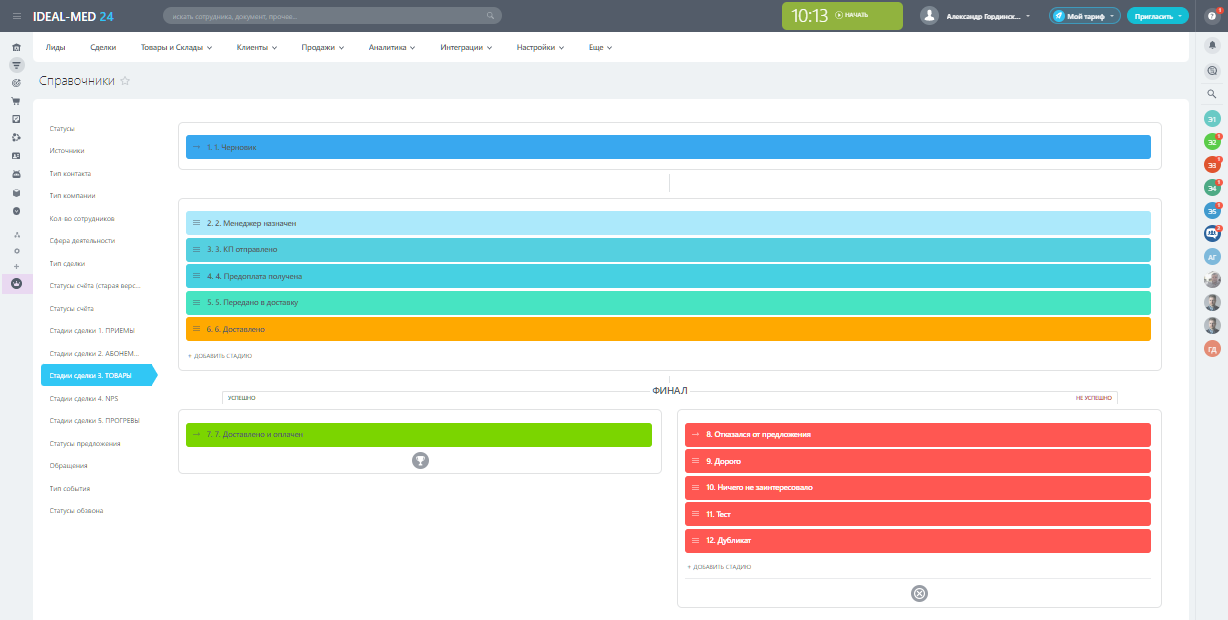
Task: Click the circle-down chevron icon in left sidebar
Action: pos(16,211)
